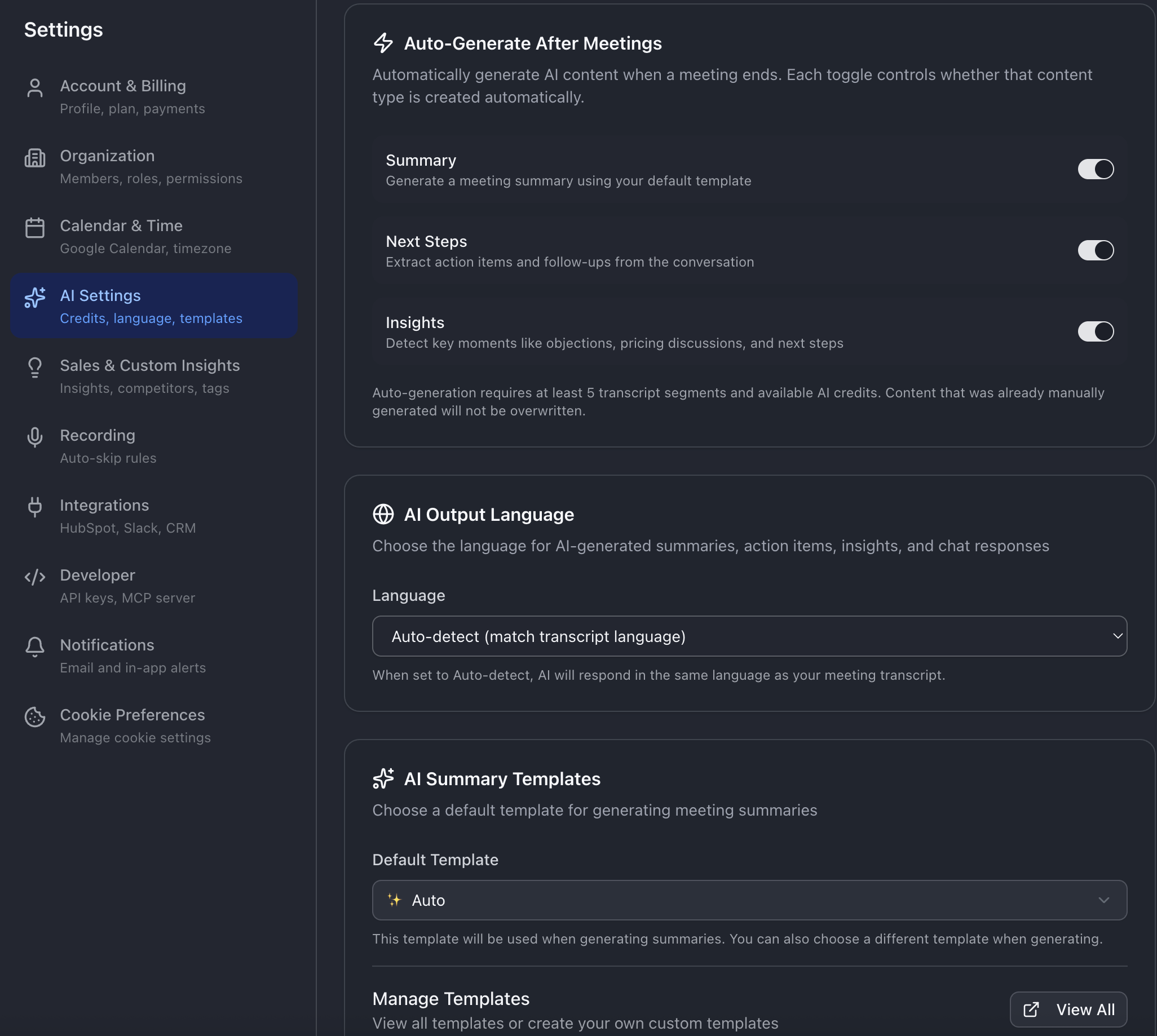Disable the Summary auto-generate toggle
The width and height of the screenshot is (1157, 1036).
(1095, 169)
